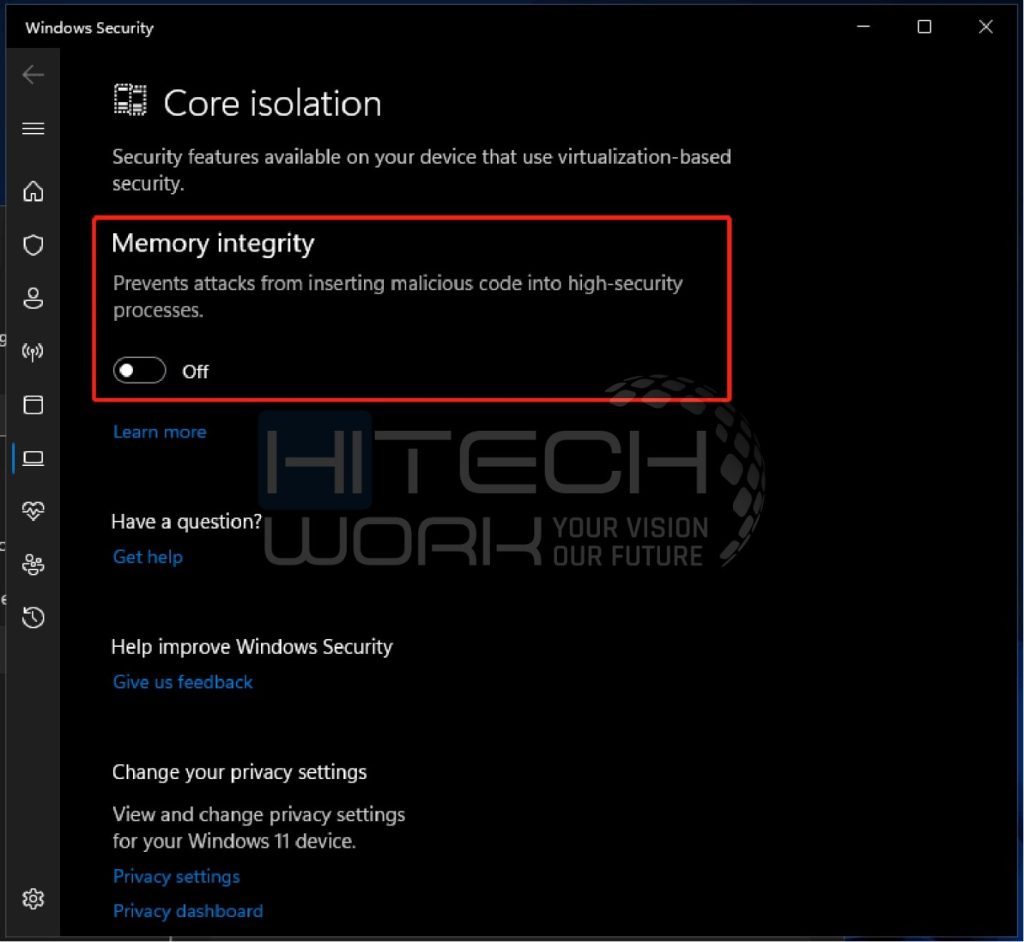Image resolution: width=1024 pixels, height=942 pixels.
Task: Open Firewall & network protection icon
Action: [33, 352]
